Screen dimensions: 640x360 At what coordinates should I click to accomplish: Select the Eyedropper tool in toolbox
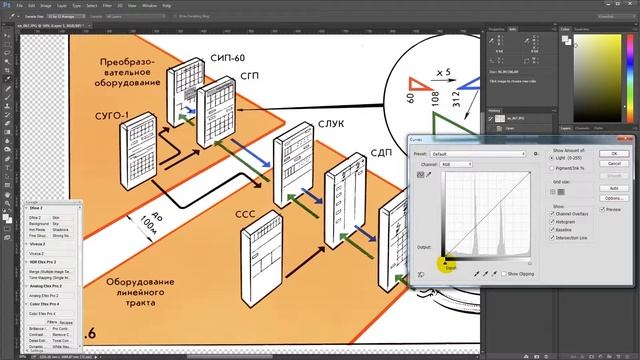7,79
